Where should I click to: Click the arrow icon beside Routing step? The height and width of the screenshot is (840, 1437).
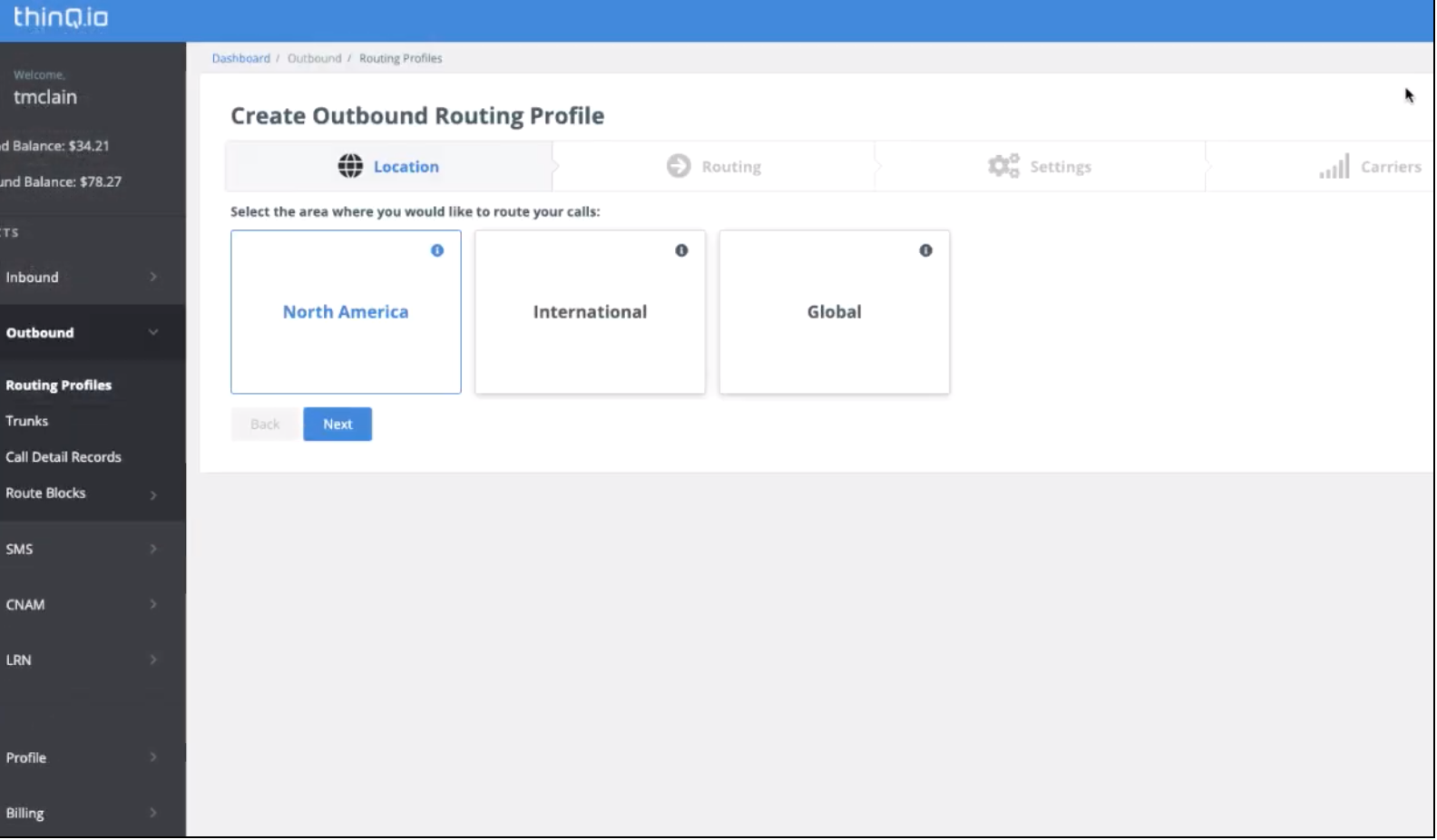coord(678,166)
